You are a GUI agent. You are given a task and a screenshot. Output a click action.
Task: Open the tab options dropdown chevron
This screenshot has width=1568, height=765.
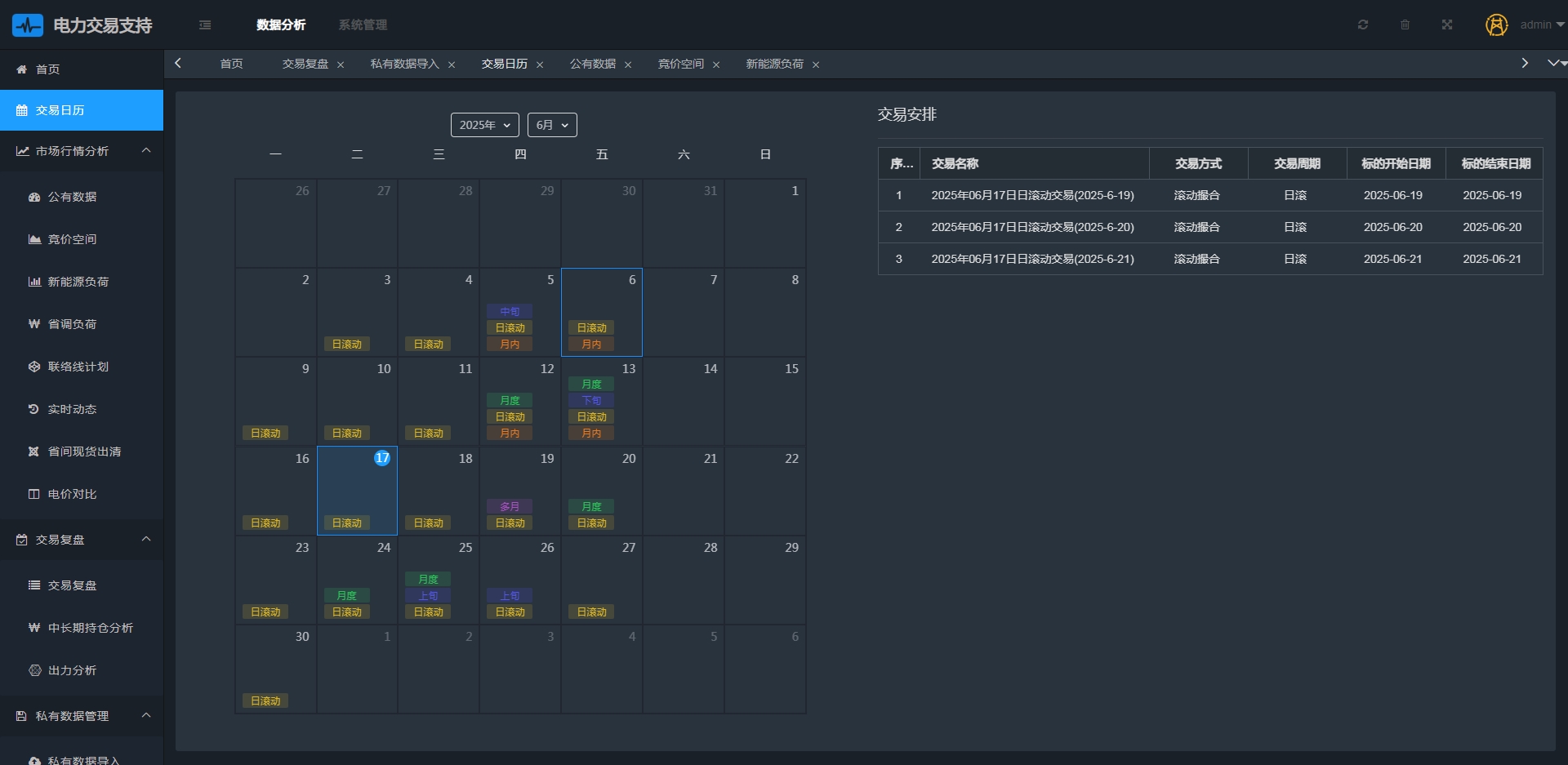point(1554,64)
